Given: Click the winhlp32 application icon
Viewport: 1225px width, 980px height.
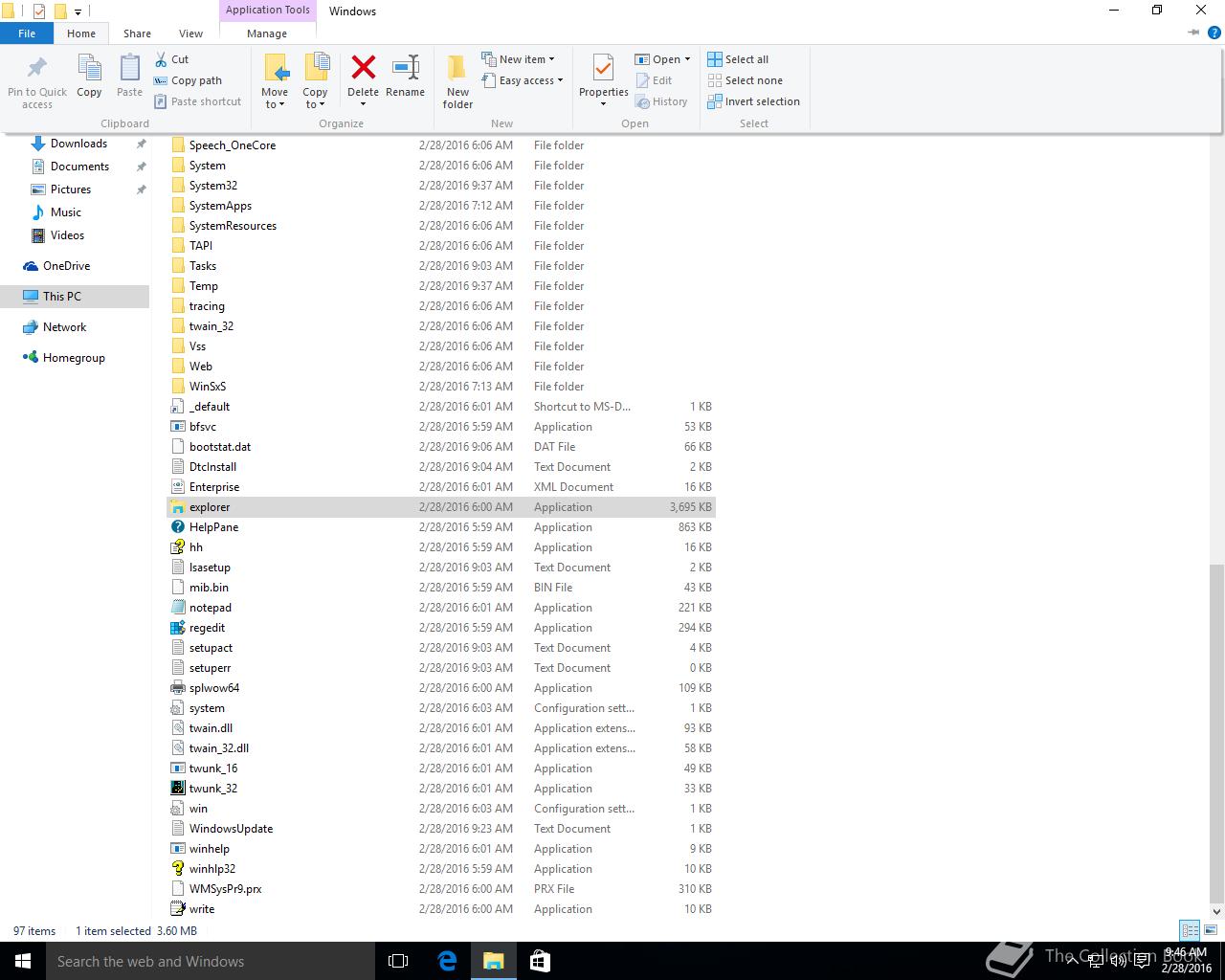Looking at the screenshot, I should coord(177,869).
